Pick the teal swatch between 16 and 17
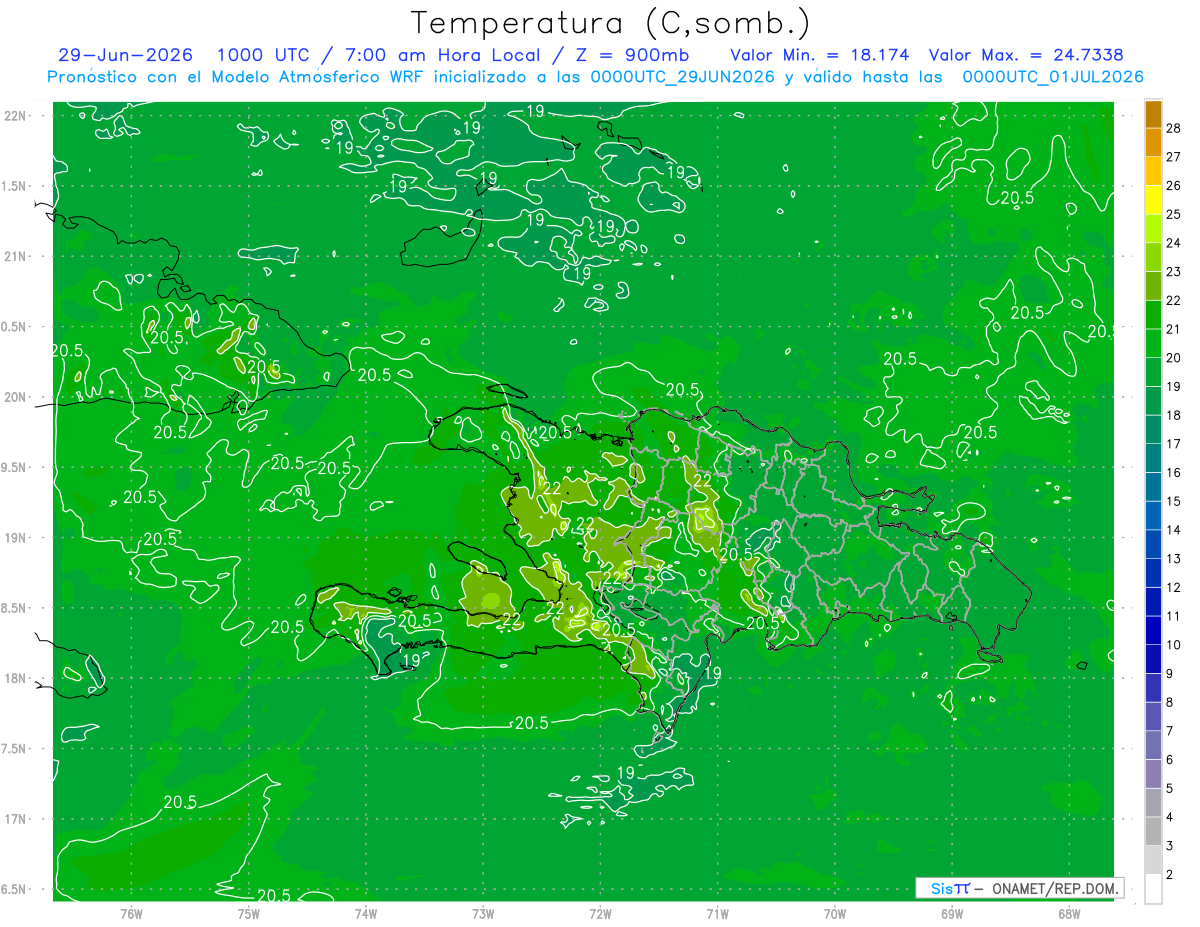Viewport: 1200px width, 927px height. [1153, 458]
